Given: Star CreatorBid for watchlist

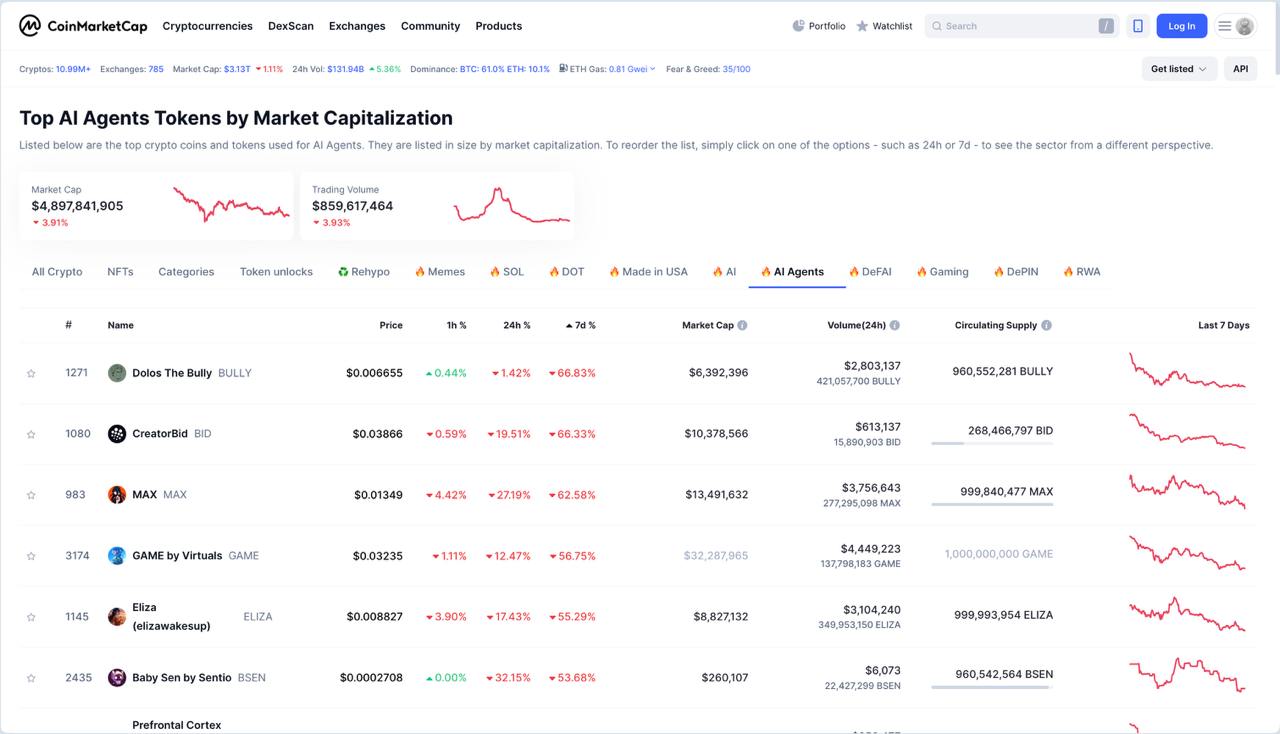Looking at the screenshot, I should click(31, 434).
